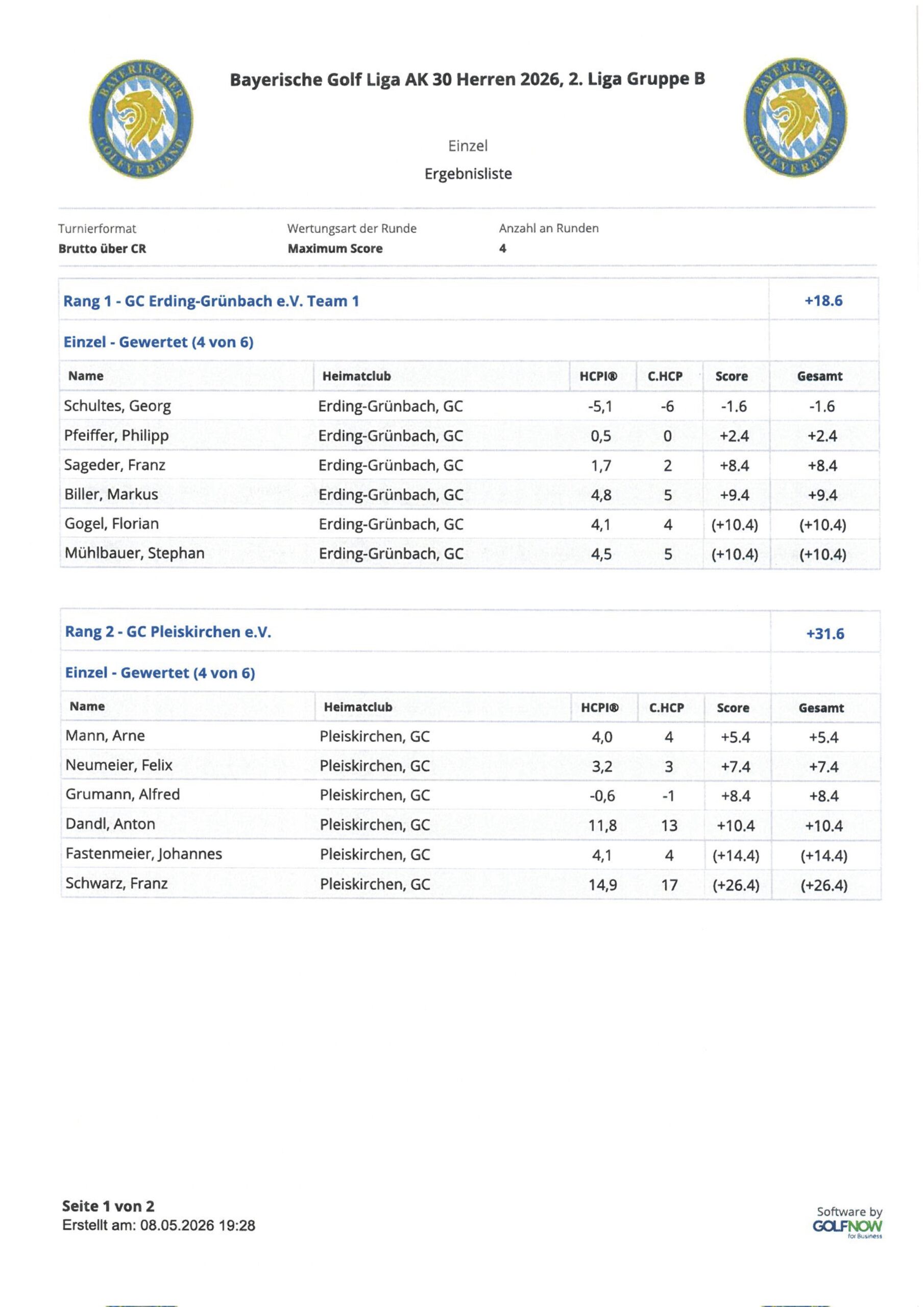Select player 'Mühlbauer, Stephan'
This screenshot has width=924, height=1307.
134,553
